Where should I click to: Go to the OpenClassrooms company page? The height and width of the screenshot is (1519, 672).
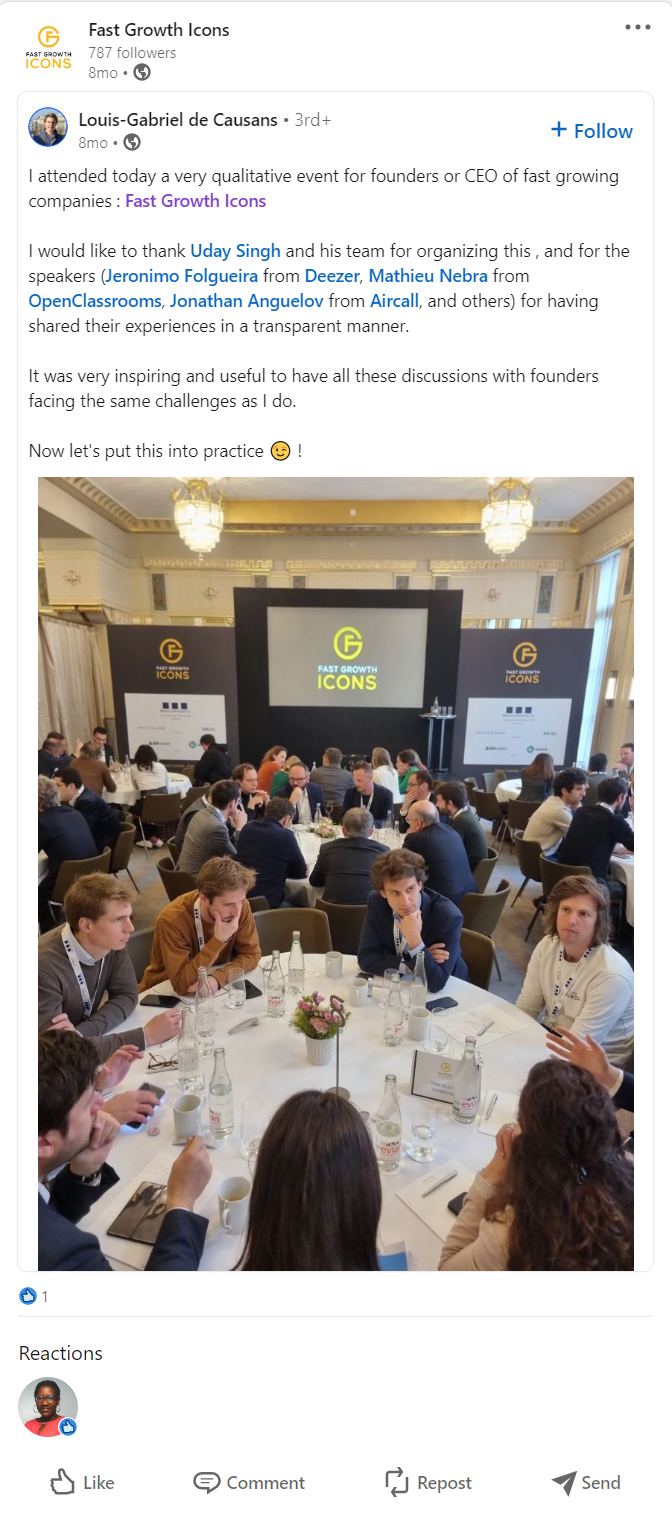(x=95, y=301)
